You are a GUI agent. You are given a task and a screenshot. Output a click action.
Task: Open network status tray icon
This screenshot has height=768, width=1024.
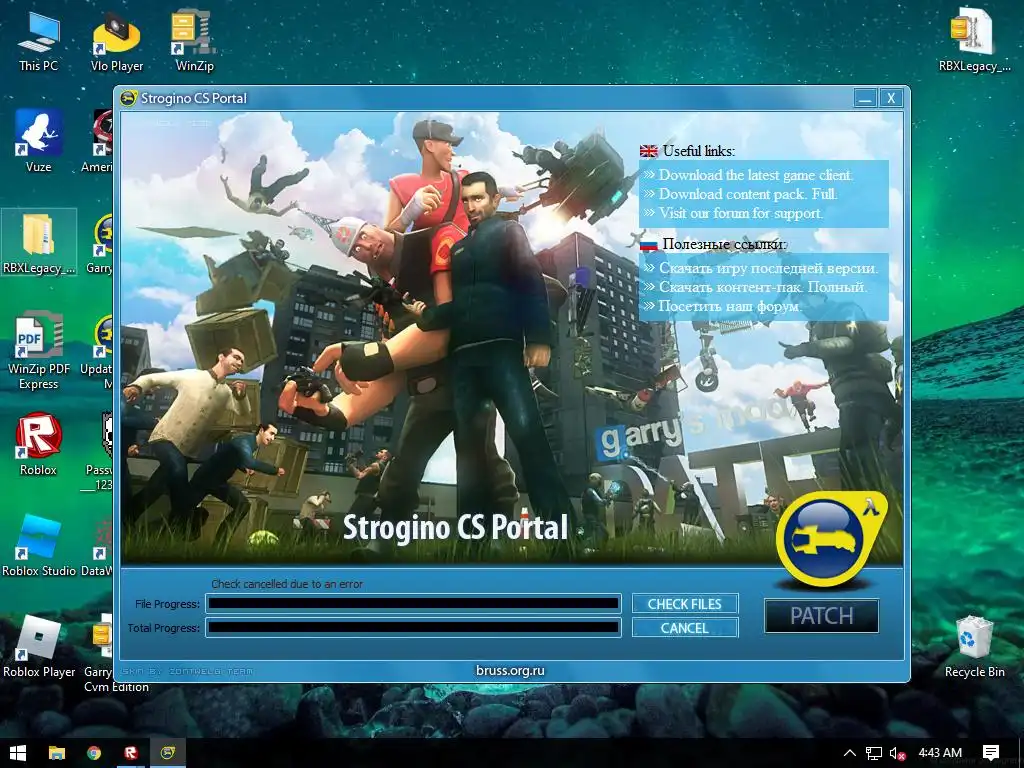tap(874, 753)
